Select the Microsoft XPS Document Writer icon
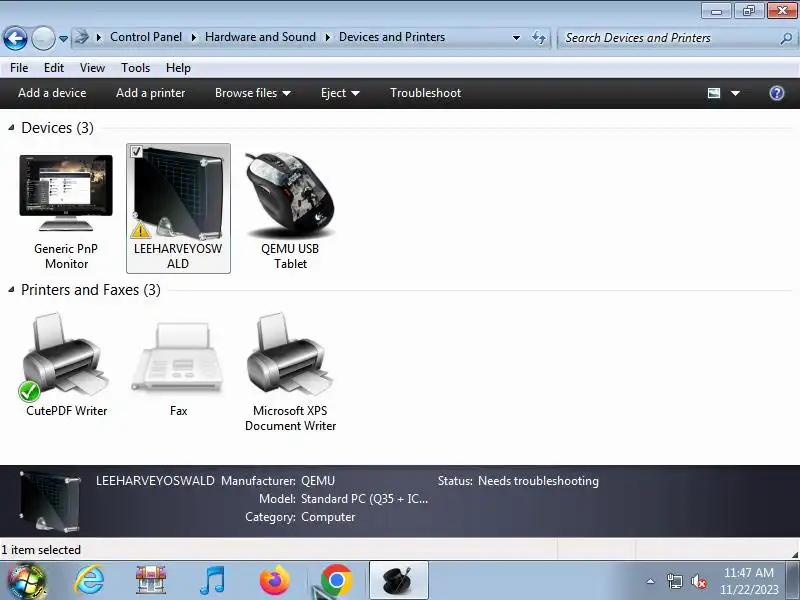Viewport: 800px width, 600px height. (x=290, y=355)
